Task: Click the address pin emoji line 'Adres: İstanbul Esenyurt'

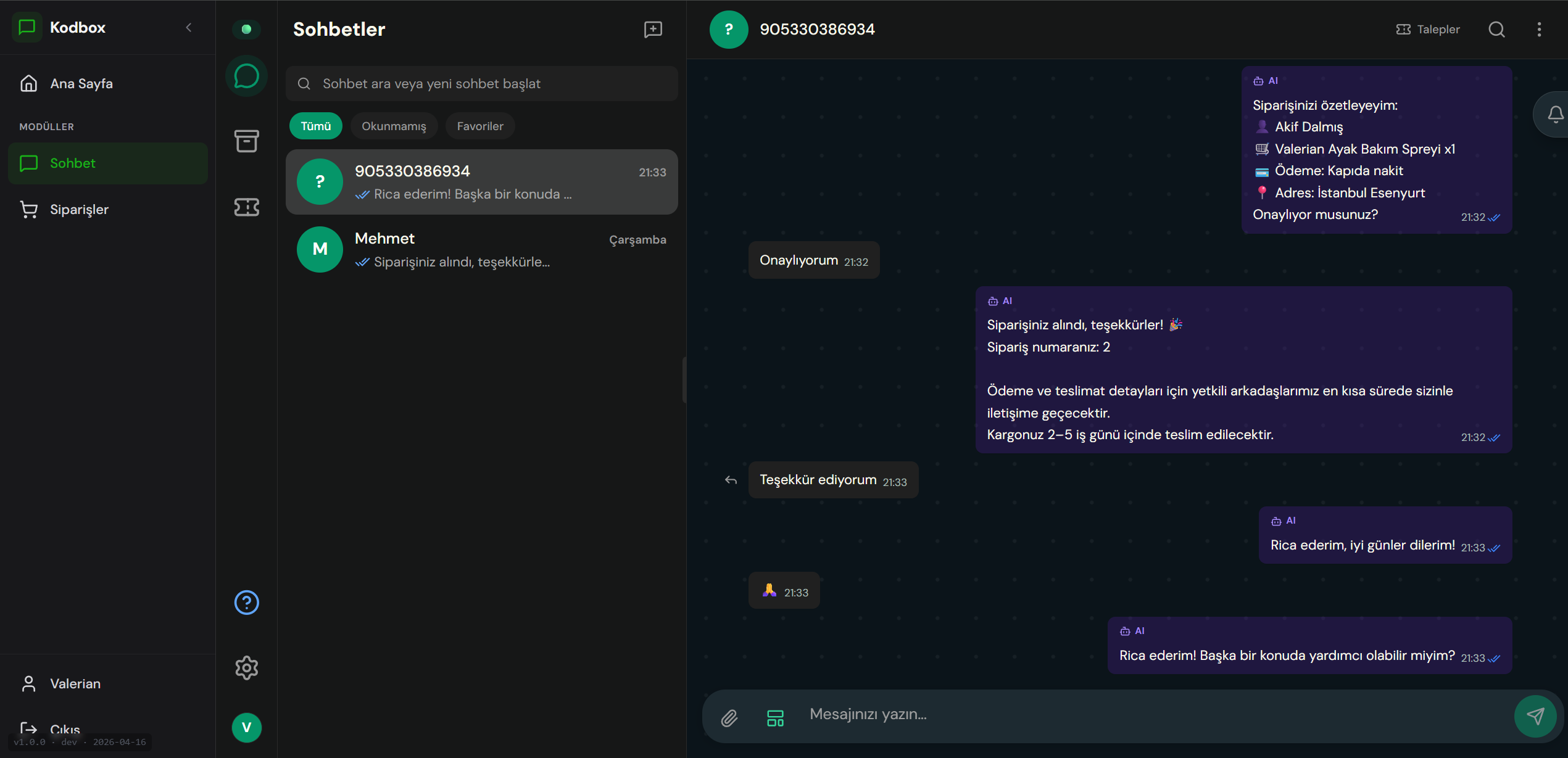Action: pyautogui.click(x=1339, y=192)
